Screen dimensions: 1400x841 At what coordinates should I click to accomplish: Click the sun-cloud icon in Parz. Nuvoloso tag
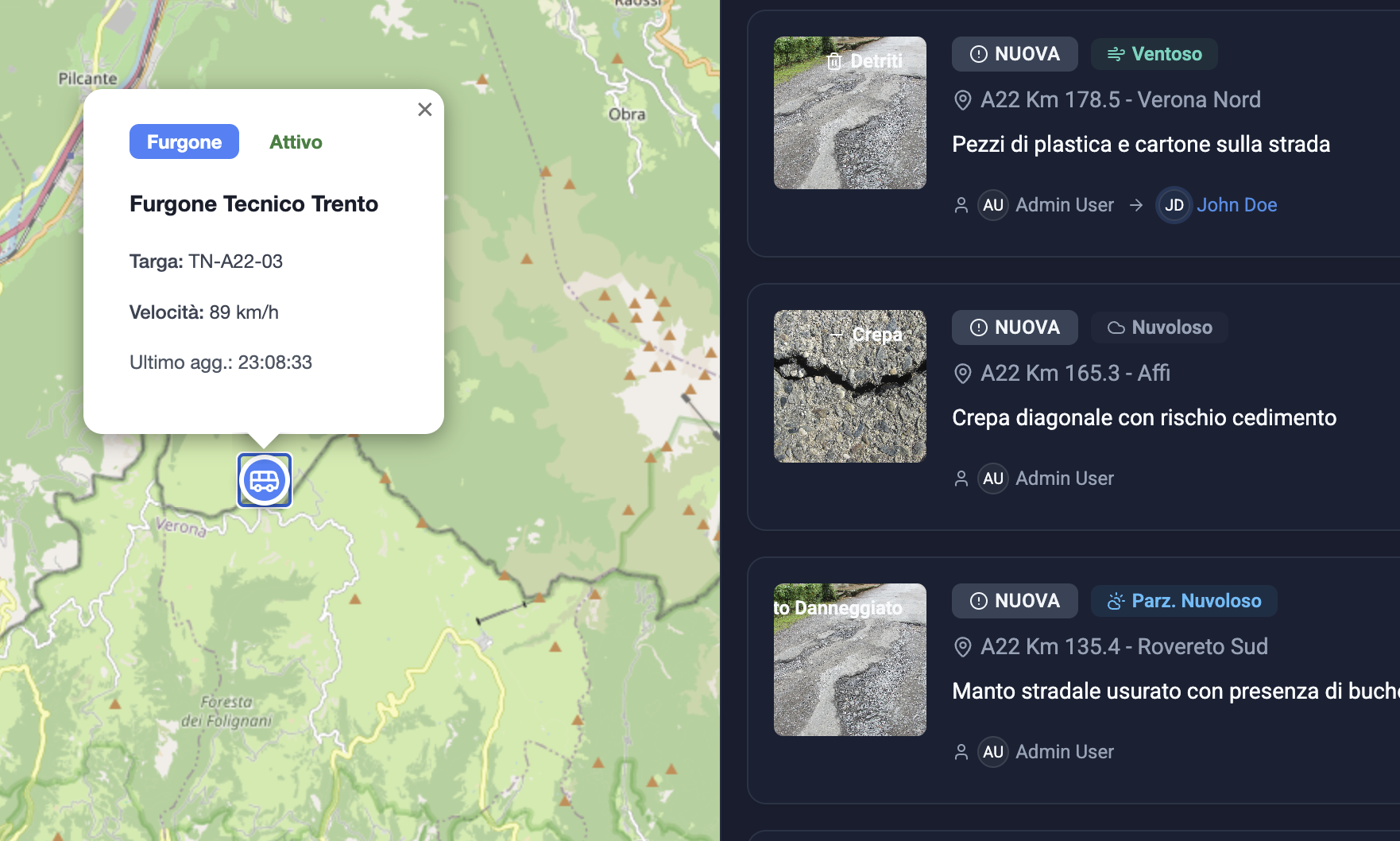1116,601
